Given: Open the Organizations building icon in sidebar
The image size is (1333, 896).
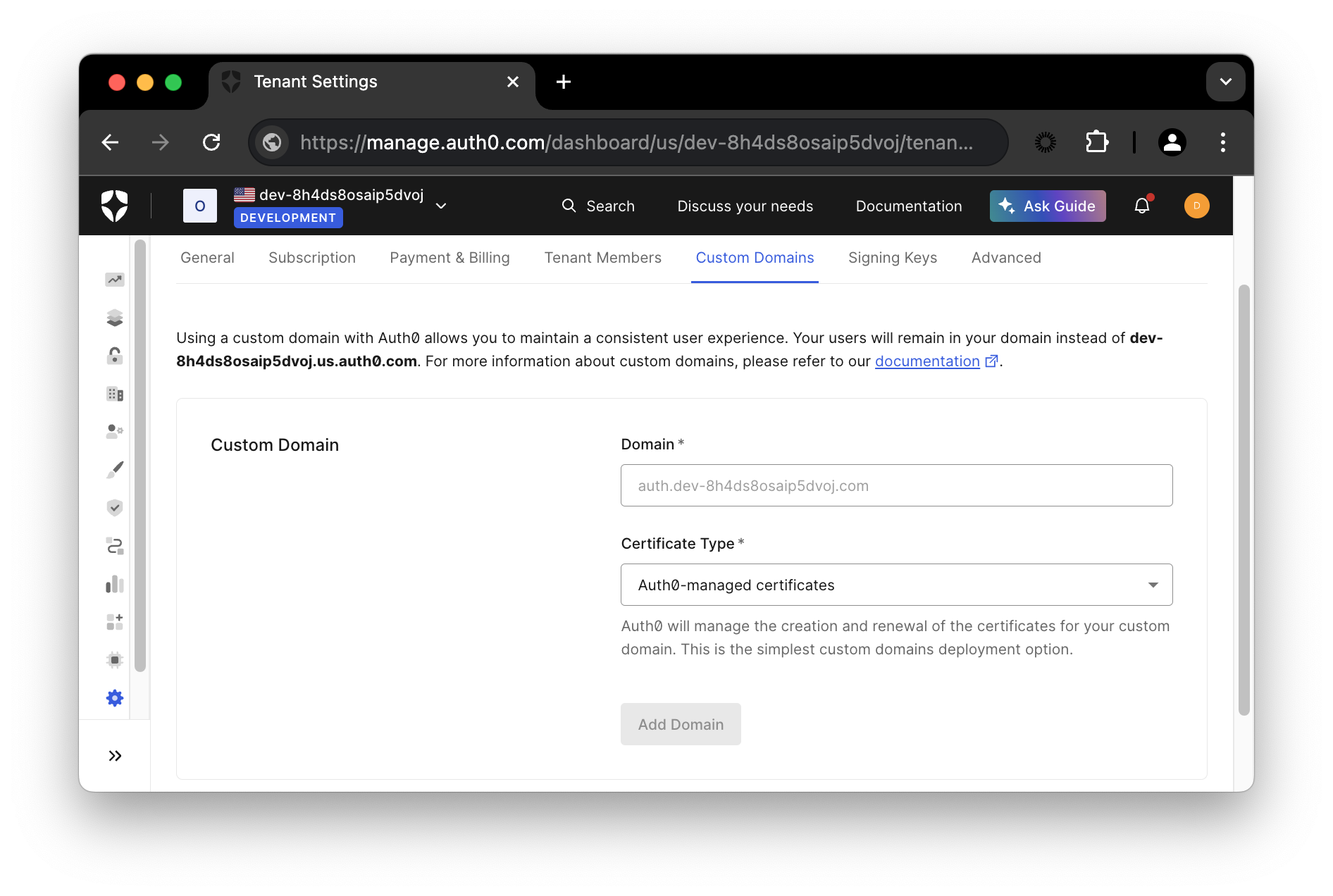Looking at the screenshot, I should tap(115, 394).
